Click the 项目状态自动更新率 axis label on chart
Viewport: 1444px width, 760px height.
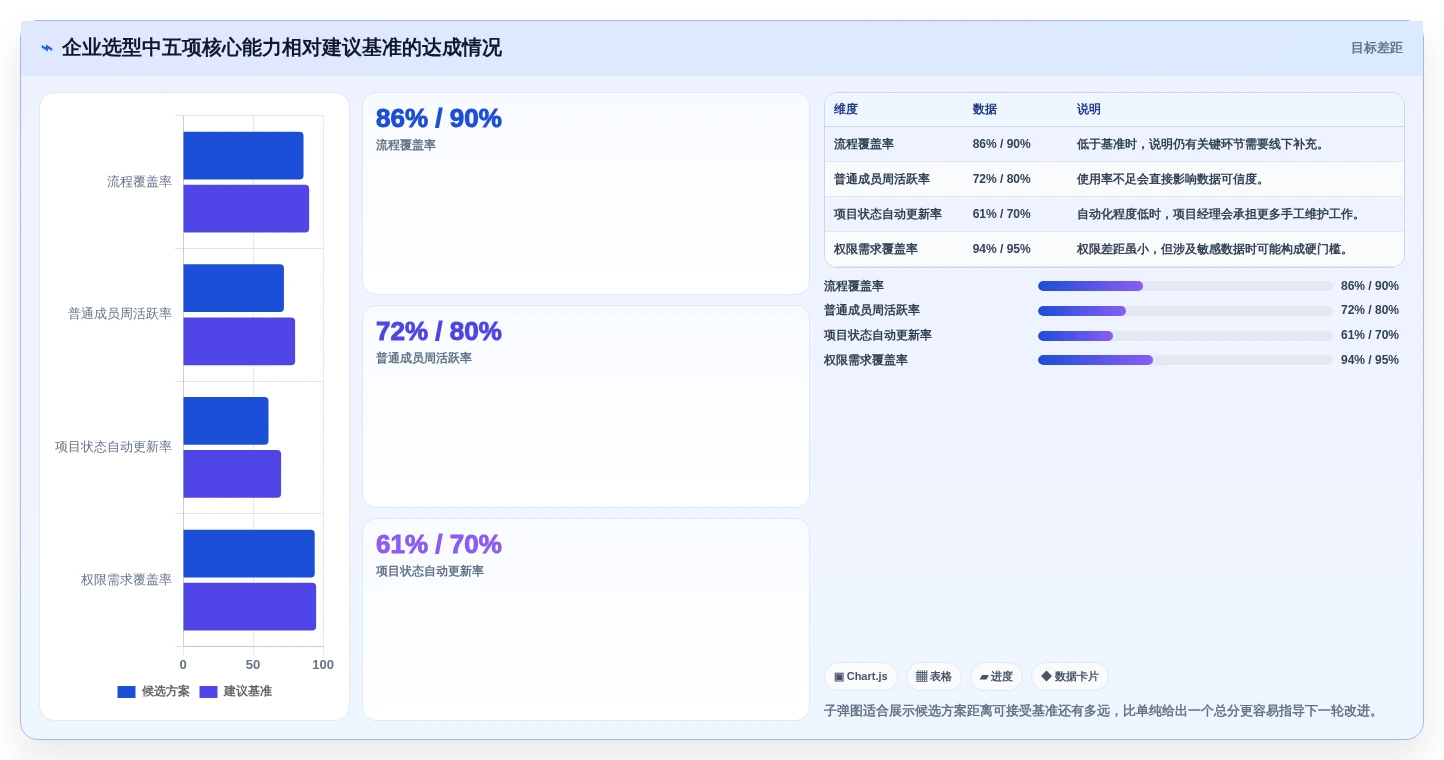point(113,447)
